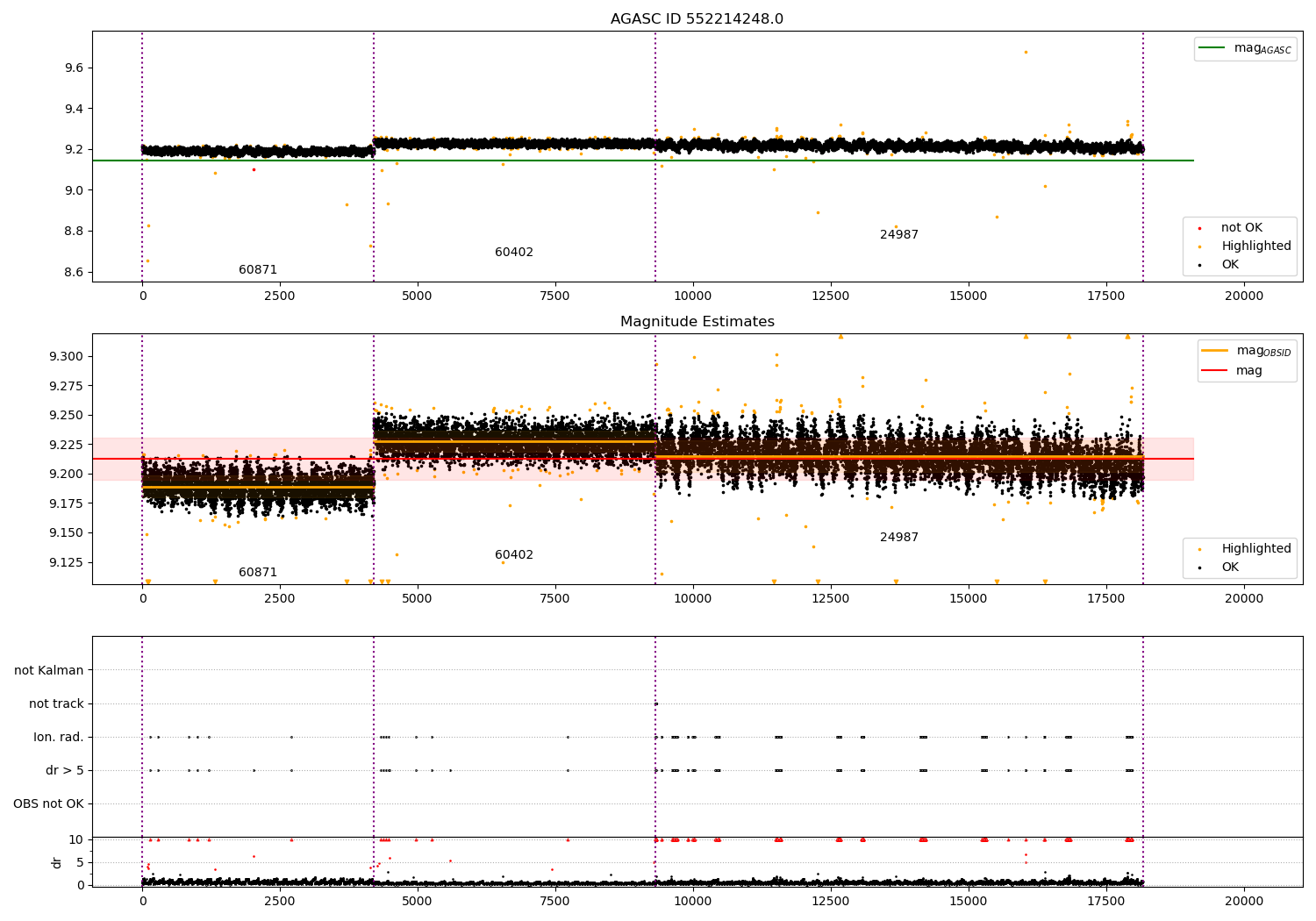
Task: Click the 10 tick on the dr axis
Action: click(x=76, y=839)
